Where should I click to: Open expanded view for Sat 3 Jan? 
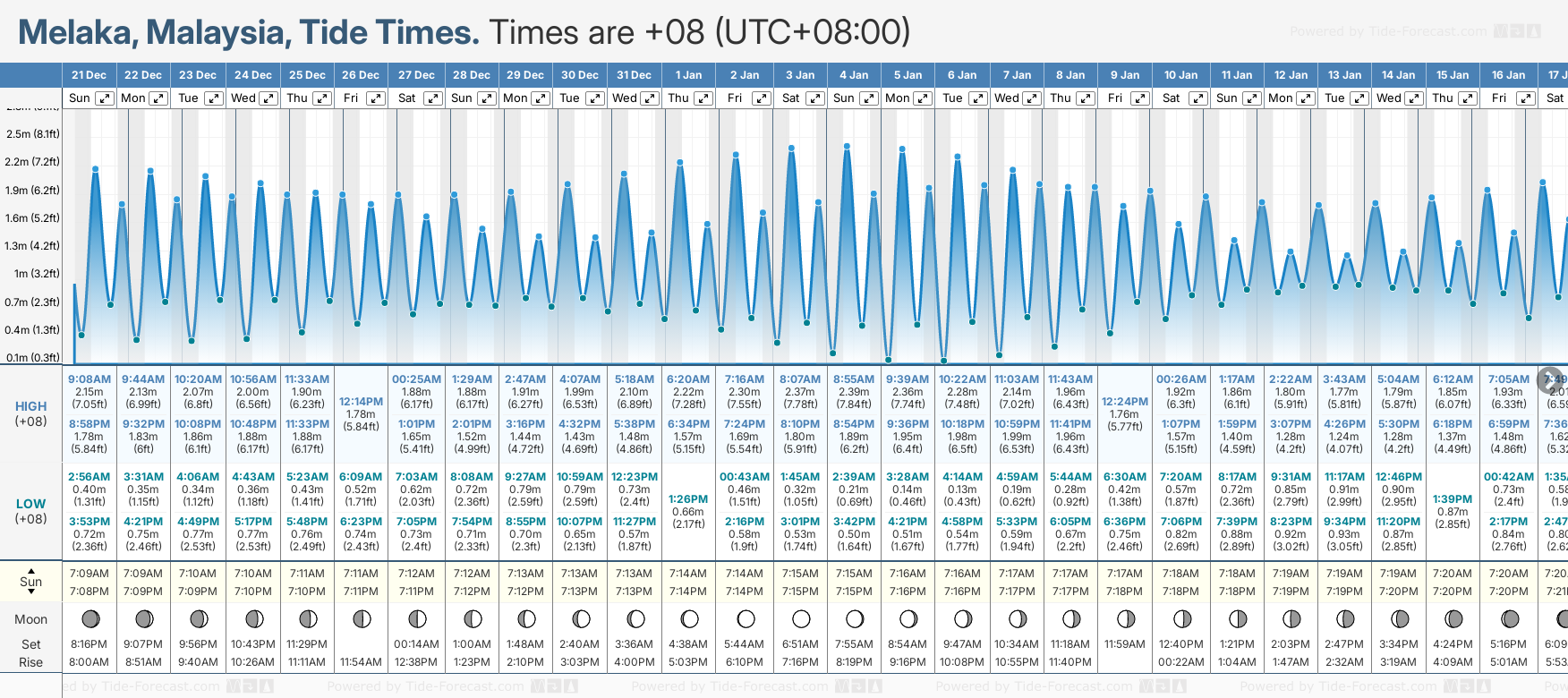(x=814, y=98)
